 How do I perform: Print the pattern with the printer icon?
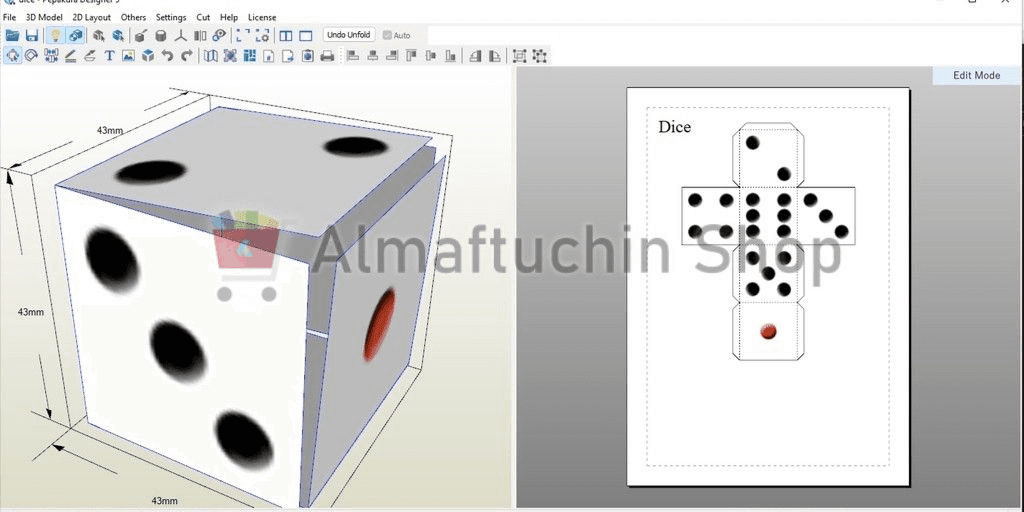pyautogui.click(x=327, y=56)
